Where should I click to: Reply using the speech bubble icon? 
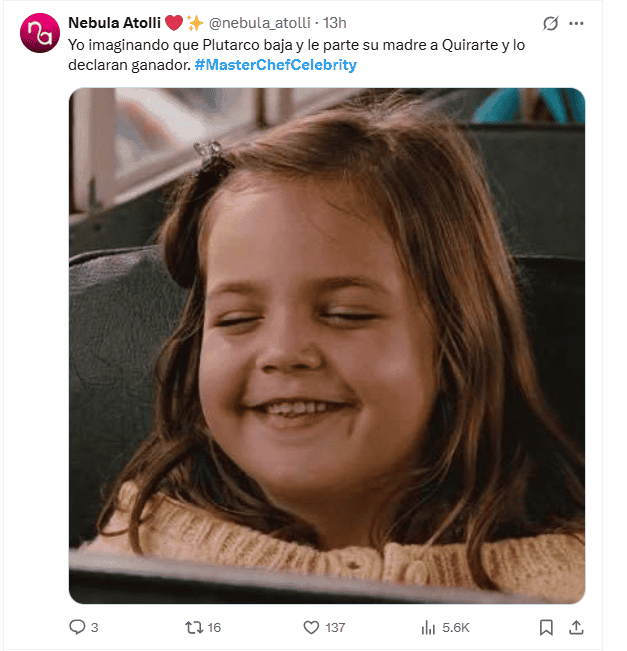(x=77, y=627)
